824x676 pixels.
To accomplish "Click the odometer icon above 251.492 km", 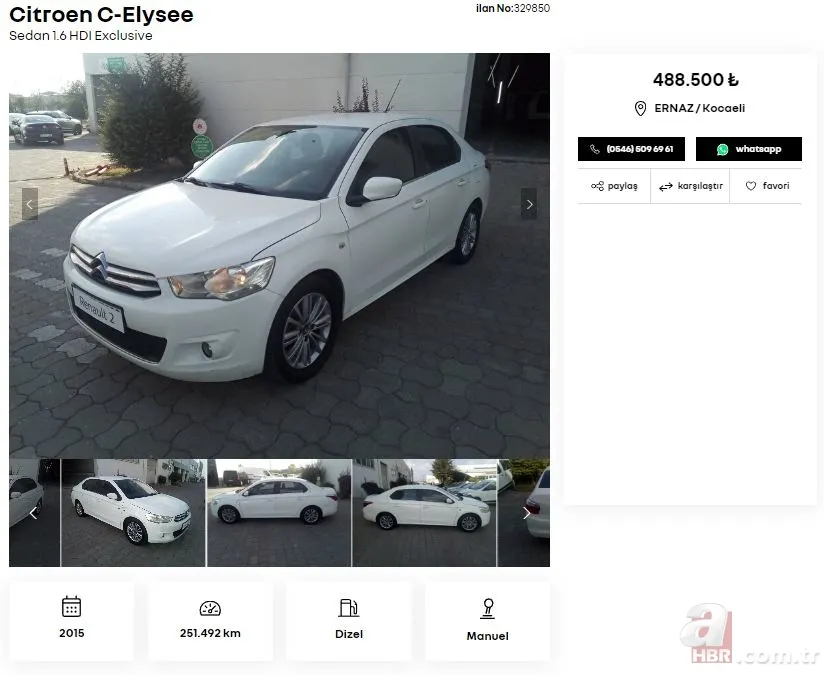I will [210, 607].
